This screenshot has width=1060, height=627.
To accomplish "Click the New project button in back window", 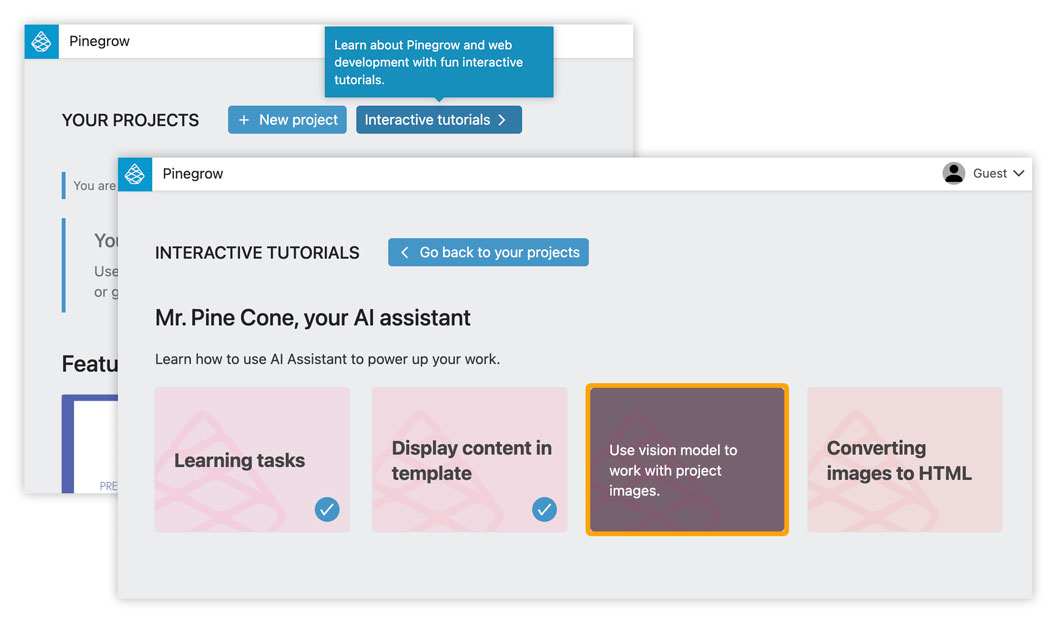I will 287,120.
